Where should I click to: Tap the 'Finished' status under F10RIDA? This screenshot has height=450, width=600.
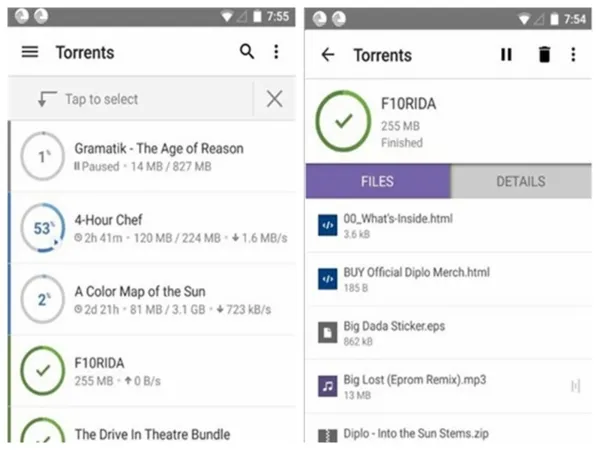click(402, 143)
